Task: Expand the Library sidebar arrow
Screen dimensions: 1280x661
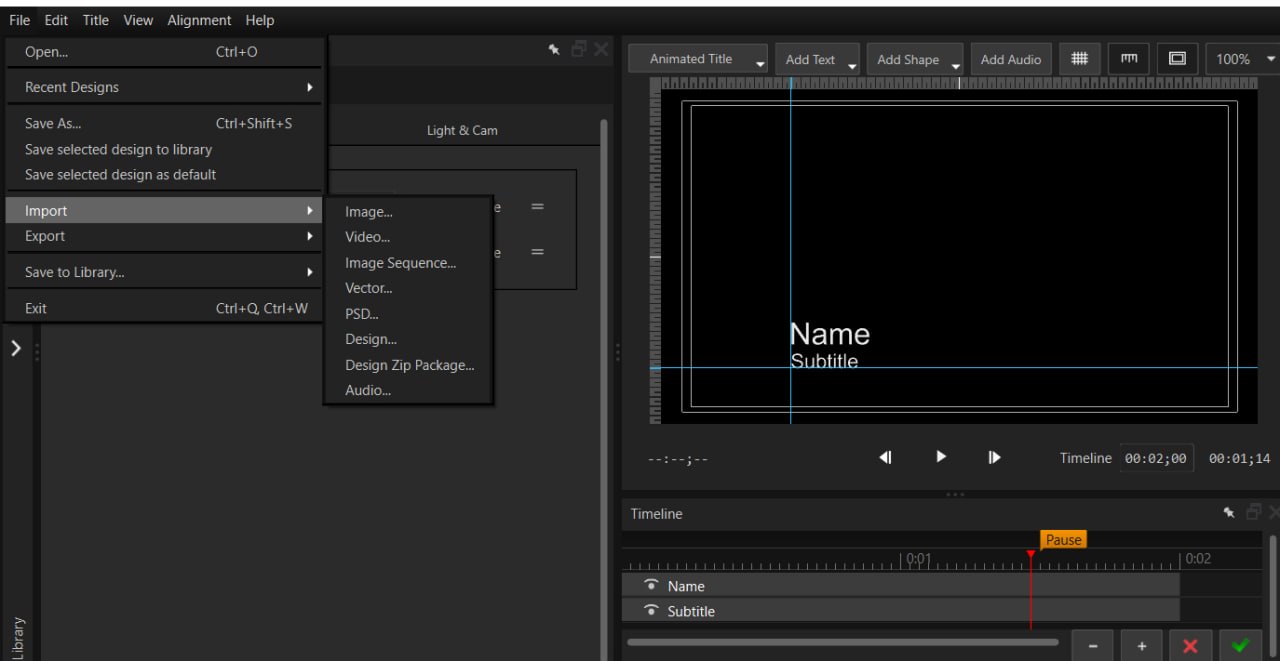Action: [16, 349]
